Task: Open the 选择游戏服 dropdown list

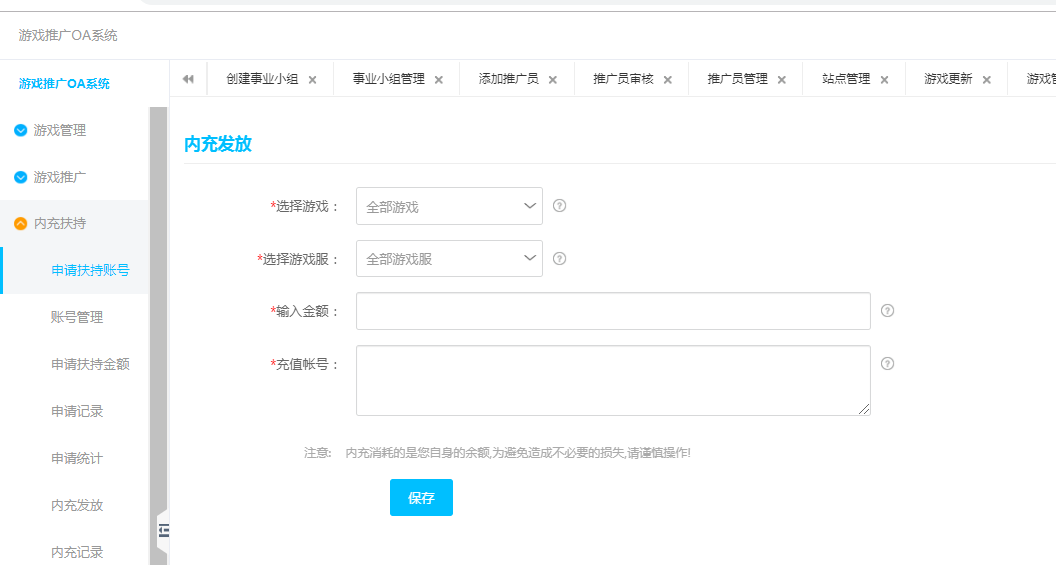Action: click(449, 258)
